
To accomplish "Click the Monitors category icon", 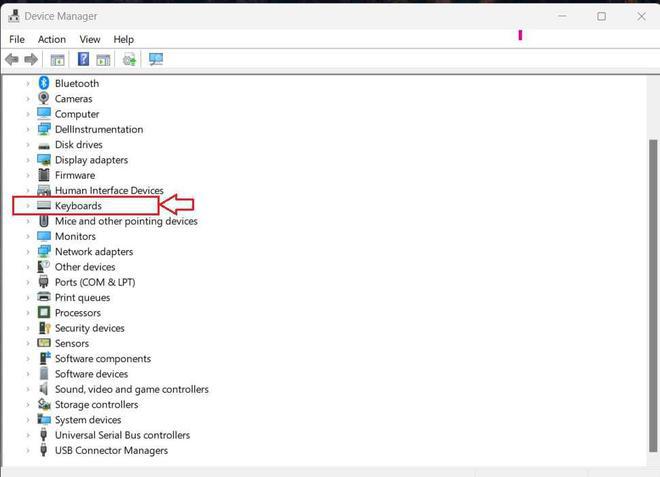I will [44, 236].
